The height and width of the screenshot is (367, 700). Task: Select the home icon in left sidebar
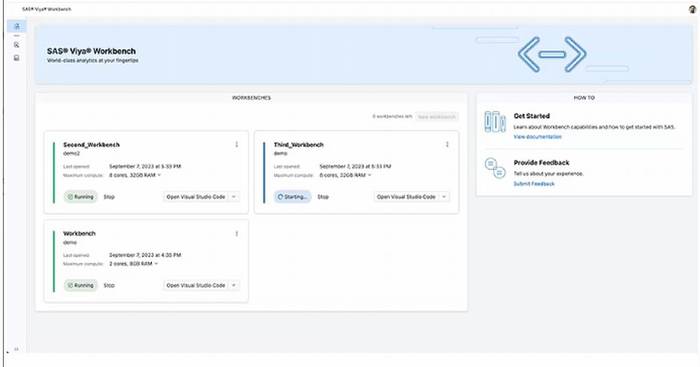click(x=17, y=26)
